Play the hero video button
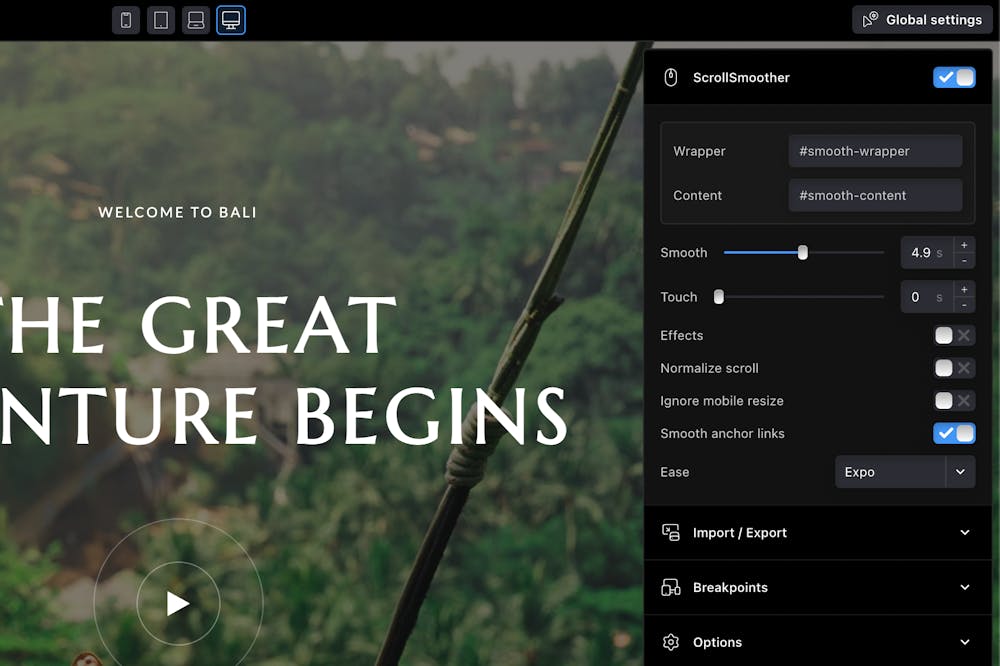 pos(178,603)
